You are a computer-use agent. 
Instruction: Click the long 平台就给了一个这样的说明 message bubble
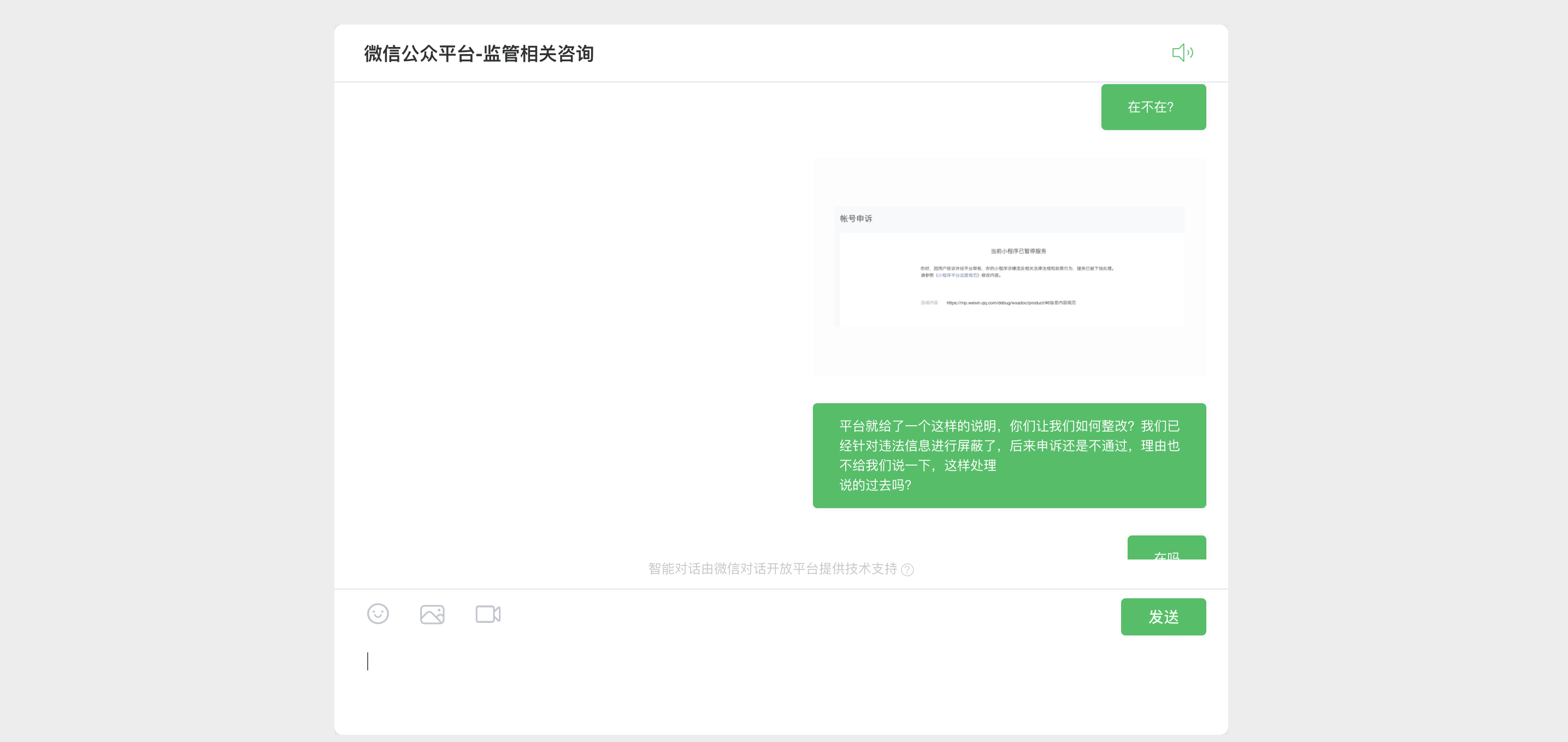1009,455
